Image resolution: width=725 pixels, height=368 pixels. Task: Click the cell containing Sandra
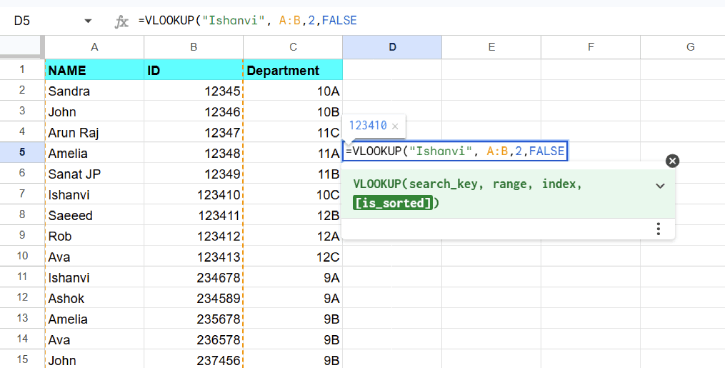[94, 91]
